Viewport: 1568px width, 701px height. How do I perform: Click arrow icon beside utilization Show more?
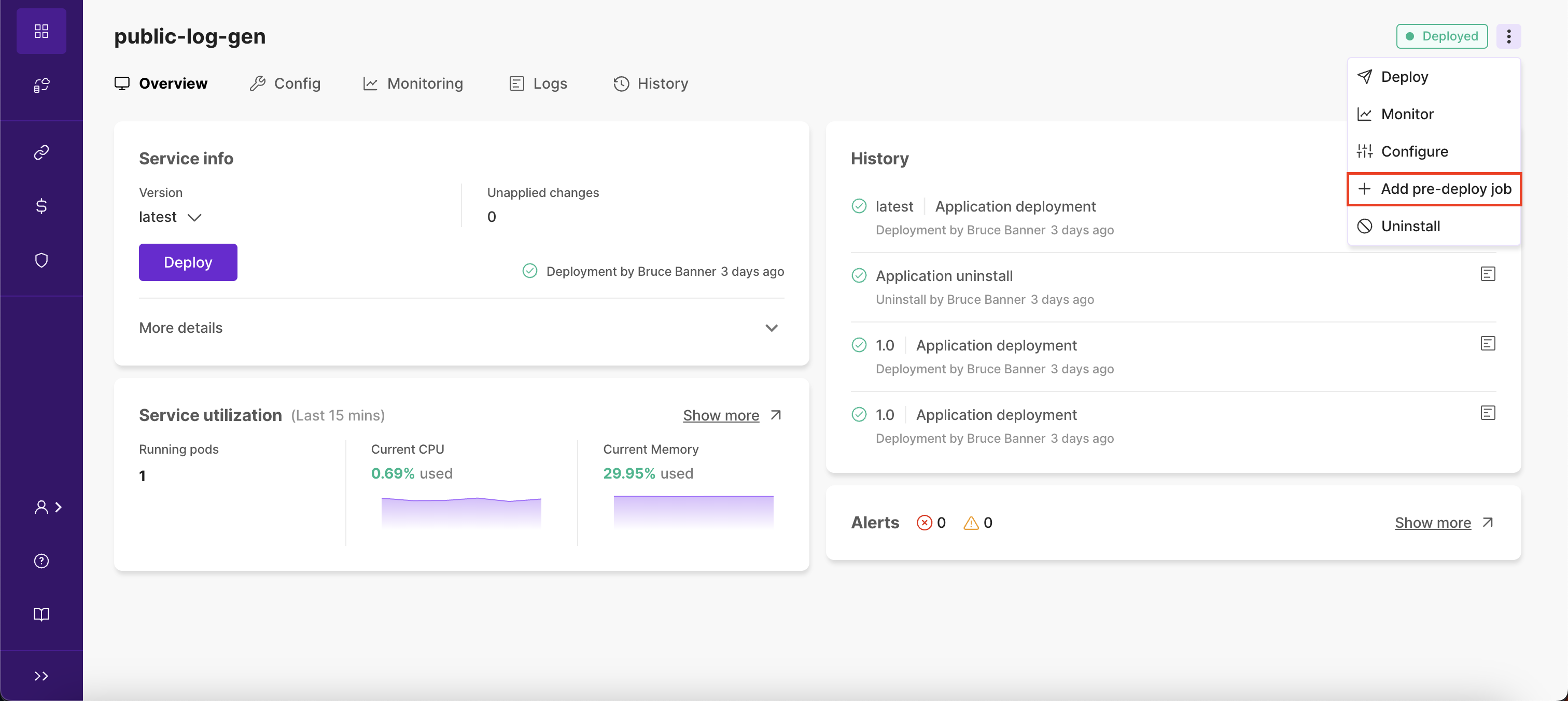(776, 415)
